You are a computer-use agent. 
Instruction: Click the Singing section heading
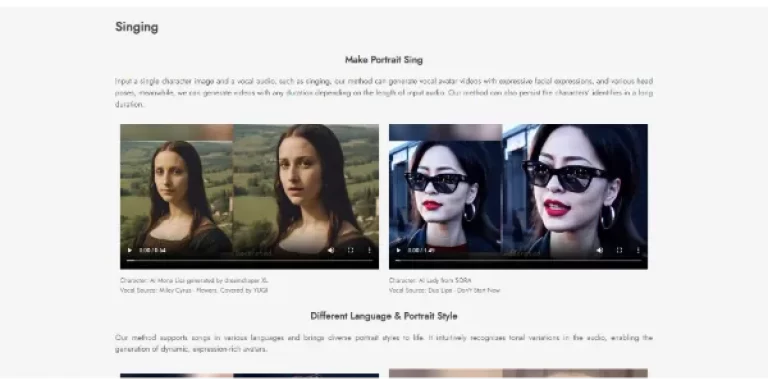click(137, 27)
